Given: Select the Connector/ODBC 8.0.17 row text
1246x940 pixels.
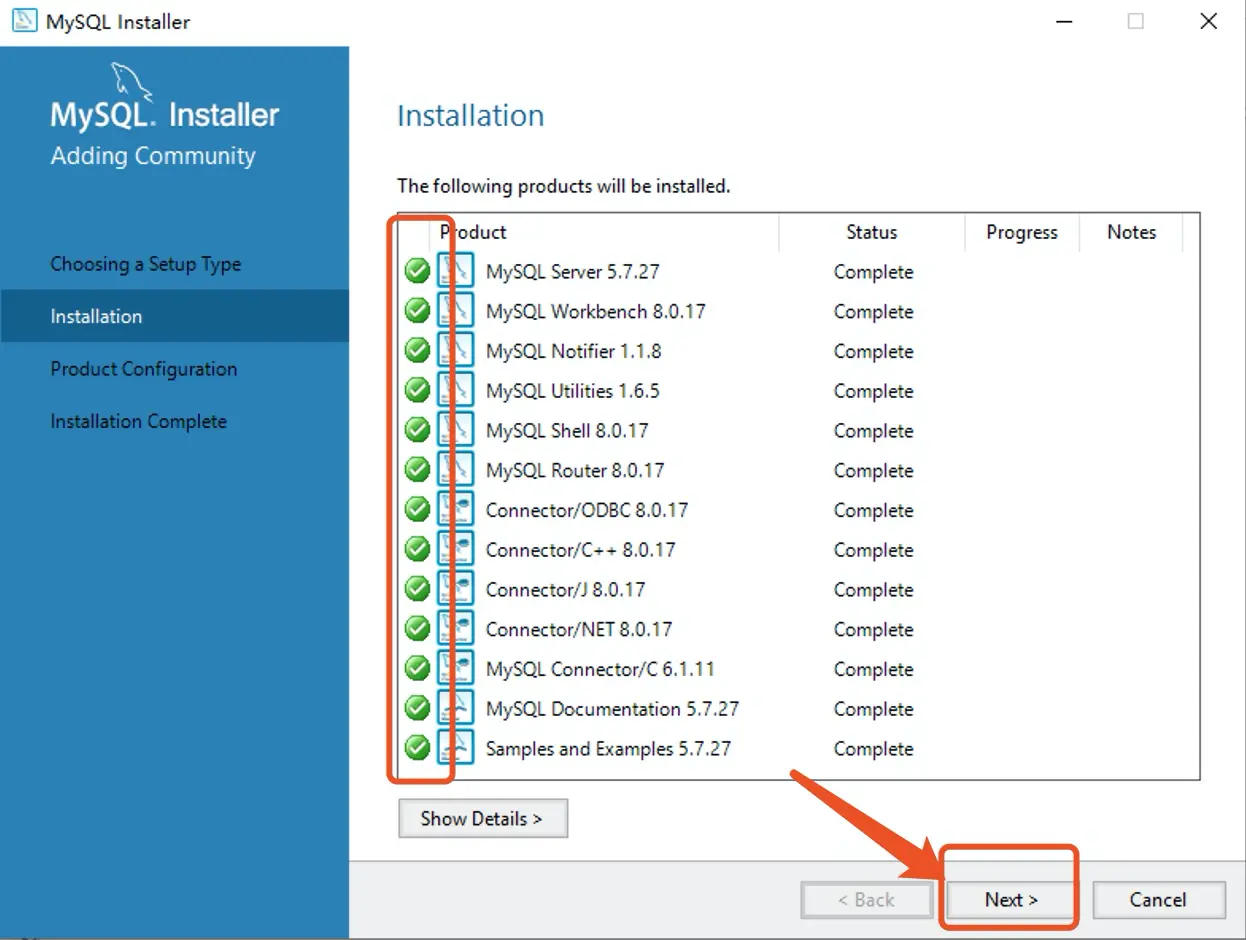Looking at the screenshot, I should (587, 510).
